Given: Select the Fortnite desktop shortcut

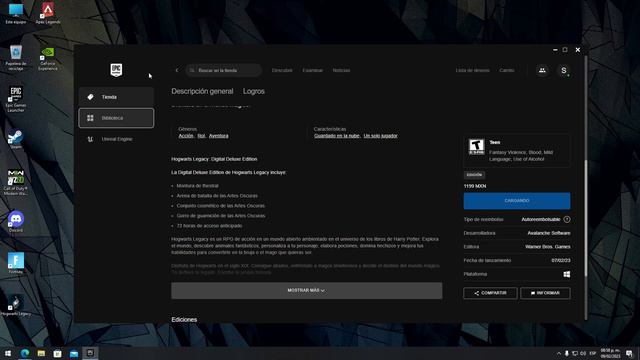Looking at the screenshot, I should [16, 262].
